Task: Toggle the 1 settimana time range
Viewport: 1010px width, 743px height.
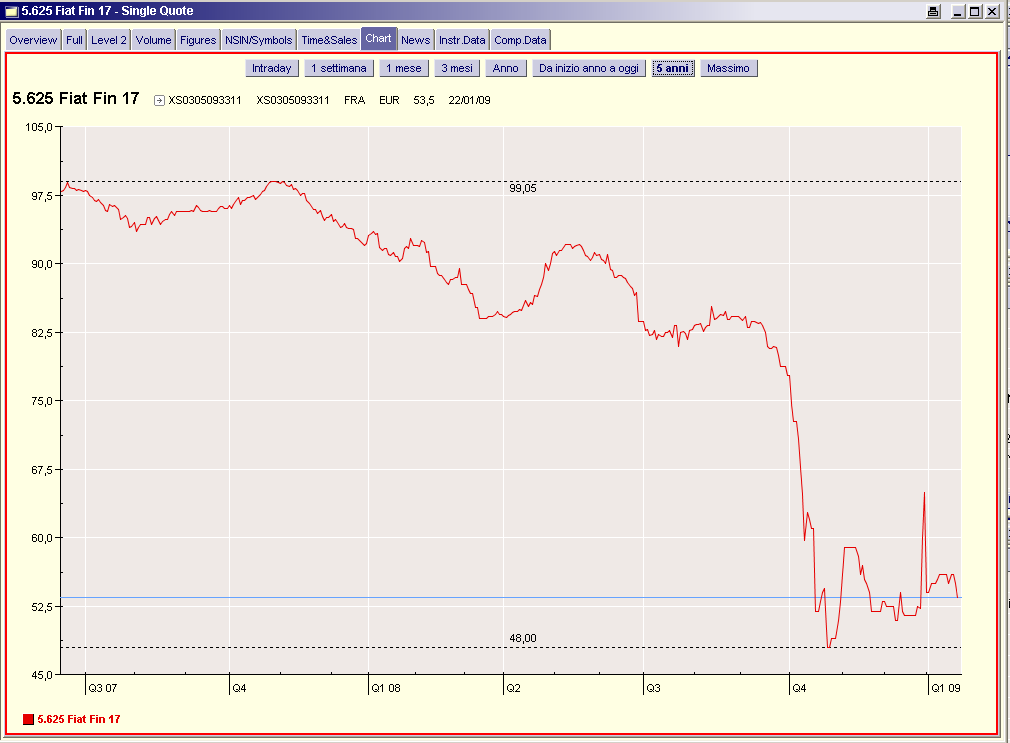Action: (x=339, y=68)
